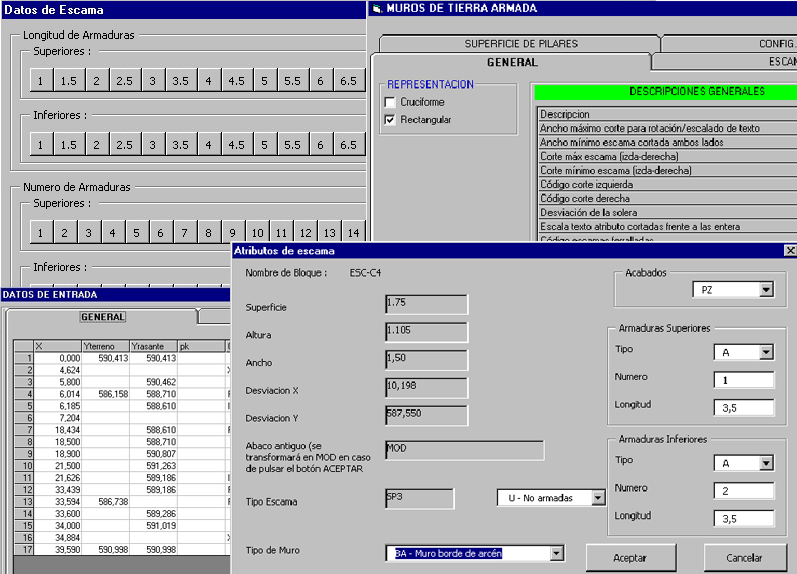Select GENERAL tab in Datos de Entrada
Viewport: 797px width, 574px height.
pyautogui.click(x=103, y=317)
